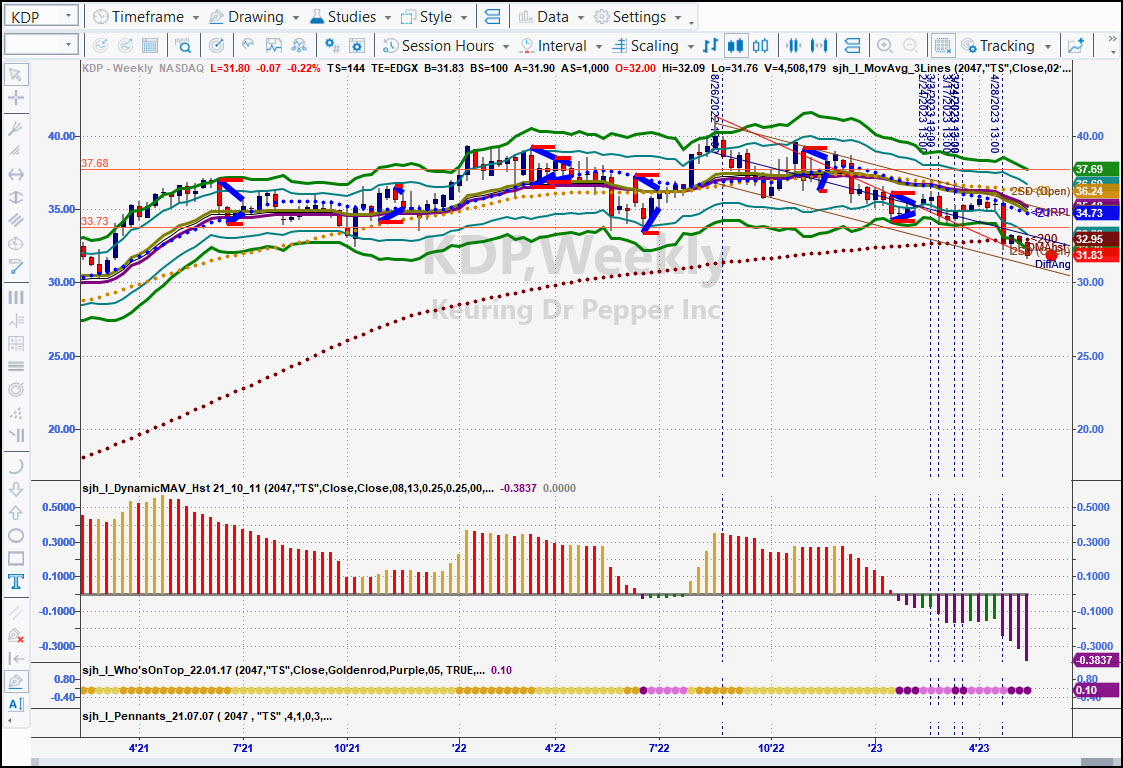Select the vertical double-arrow tool
The width and height of the screenshot is (1123, 768).
tap(16, 197)
